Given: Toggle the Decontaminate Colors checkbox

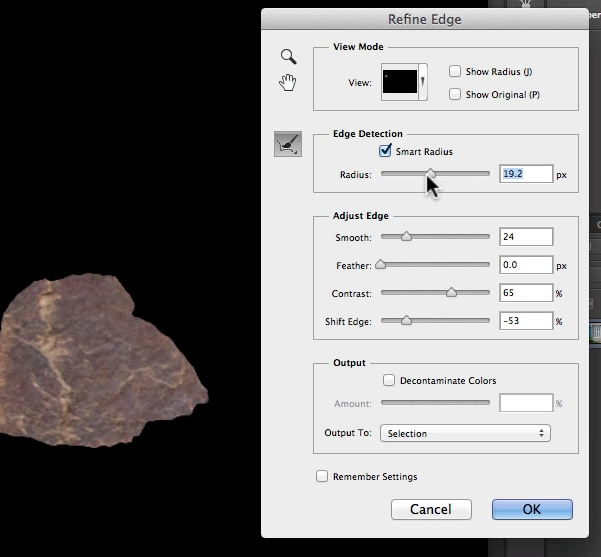Looking at the screenshot, I should 390,380.
